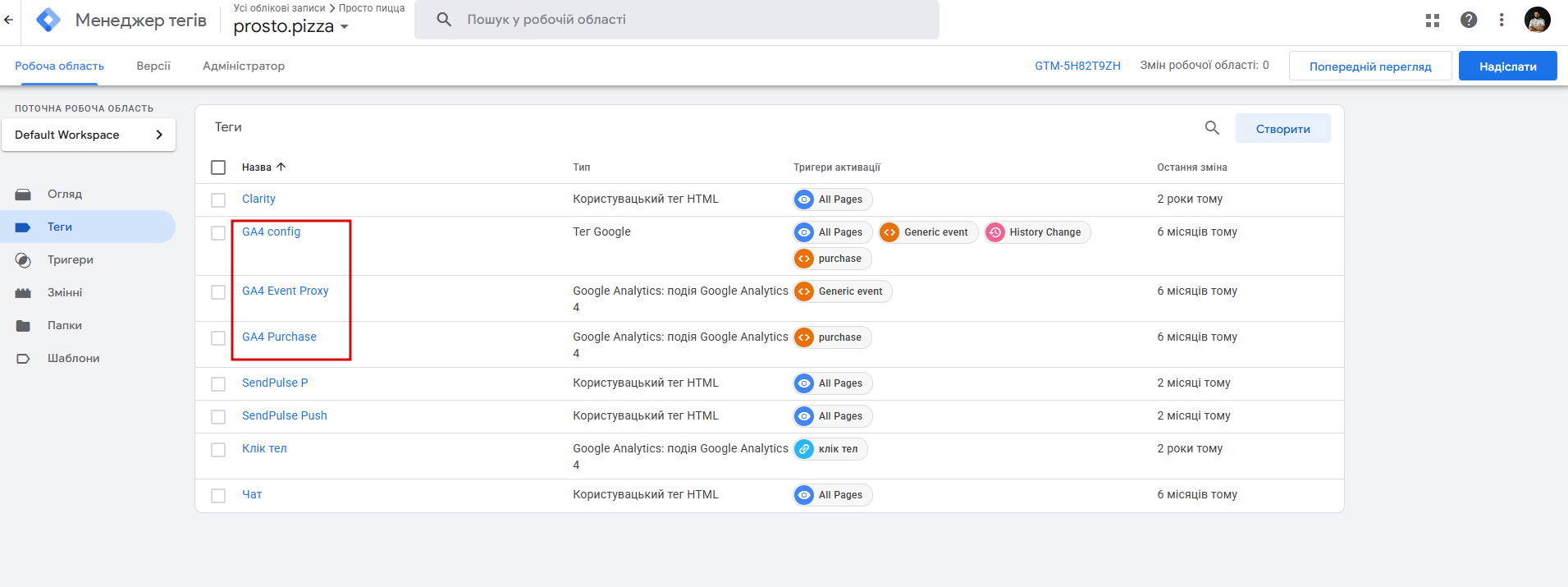Open the GTM-5H82T9ZH container ID link

click(1077, 66)
